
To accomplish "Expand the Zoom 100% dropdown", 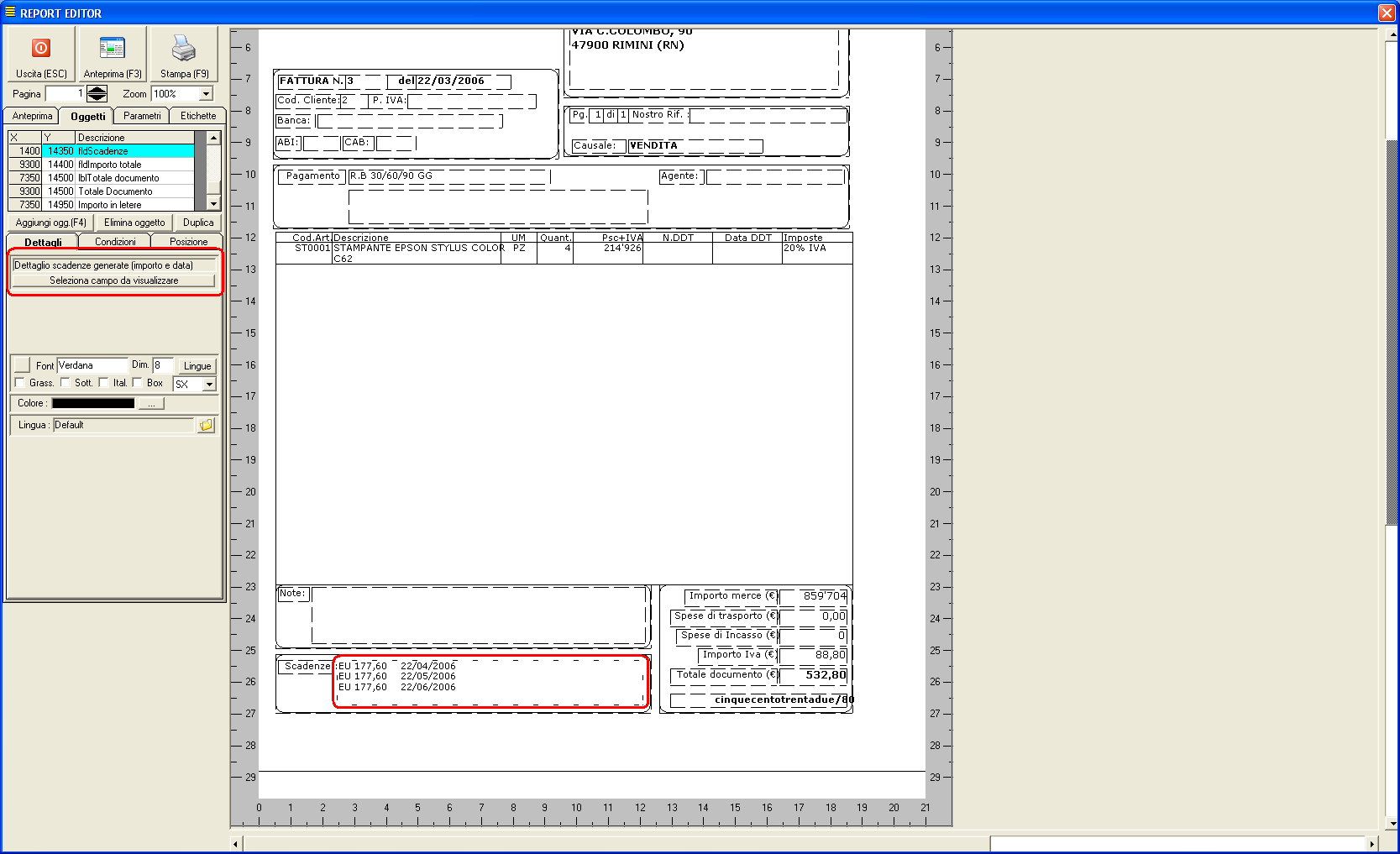I will 207,94.
